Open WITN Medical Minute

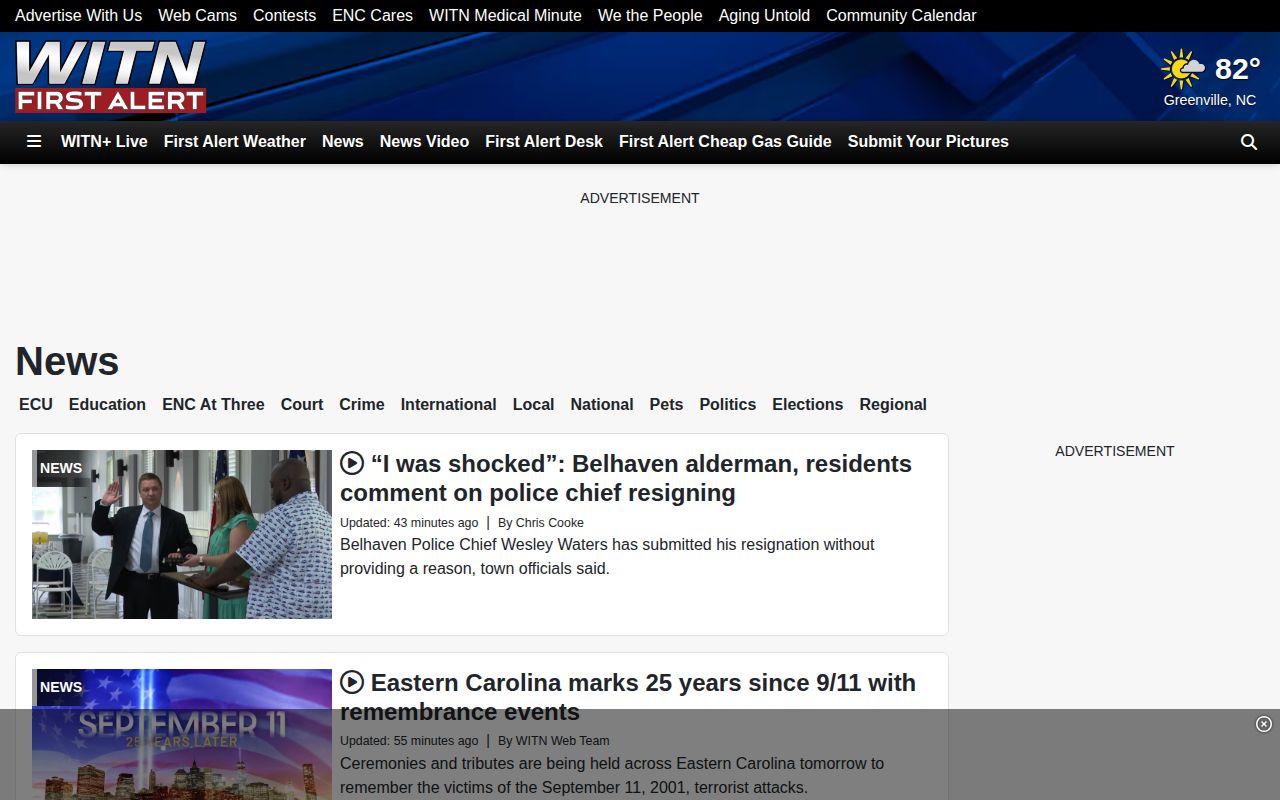coord(505,16)
